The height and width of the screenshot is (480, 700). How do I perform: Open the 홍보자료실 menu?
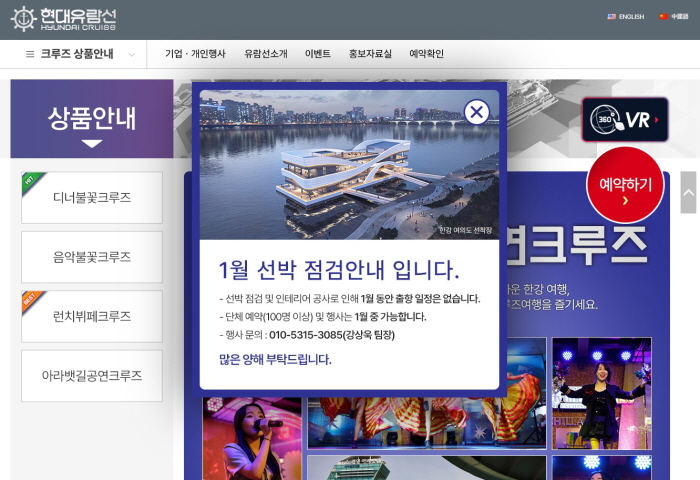click(370, 54)
